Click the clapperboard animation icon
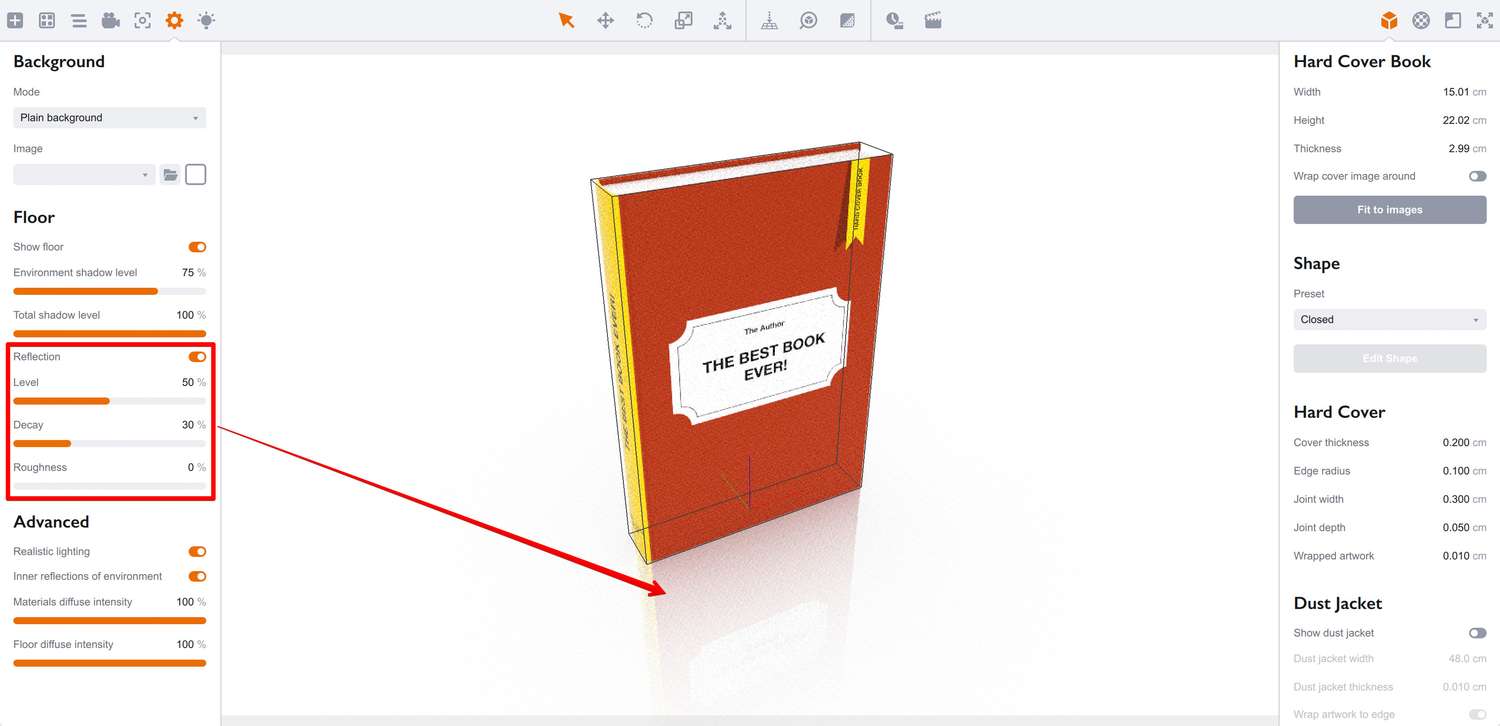Image resolution: width=1500 pixels, height=726 pixels. tap(933, 20)
